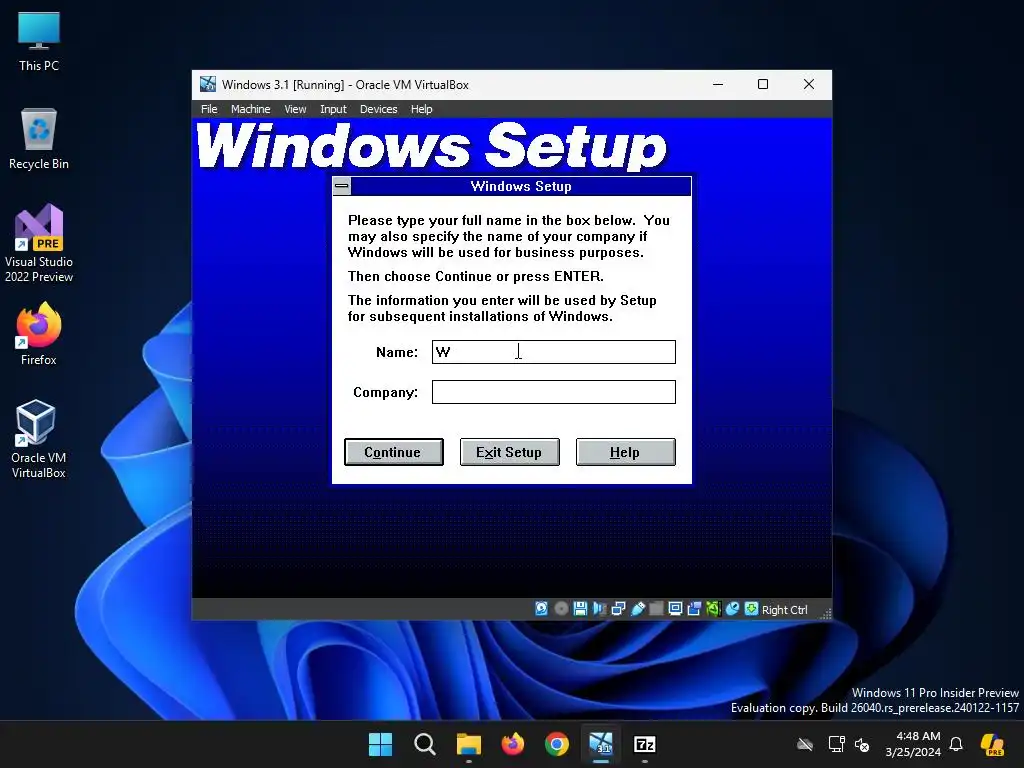Click the keyboard capture arrow icon
The height and width of the screenshot is (768, 1024).
[x=752, y=609]
